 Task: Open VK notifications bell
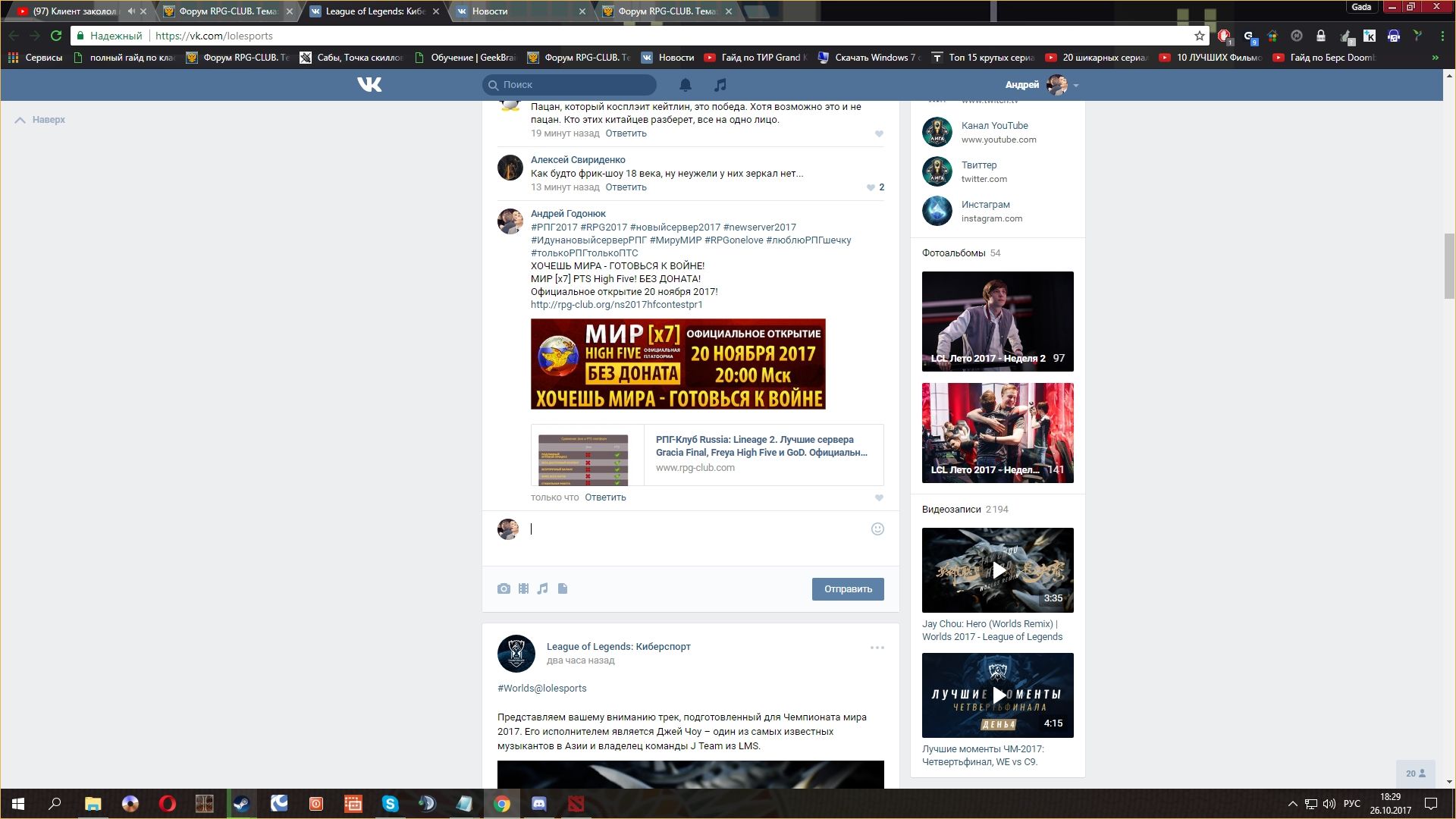686,84
